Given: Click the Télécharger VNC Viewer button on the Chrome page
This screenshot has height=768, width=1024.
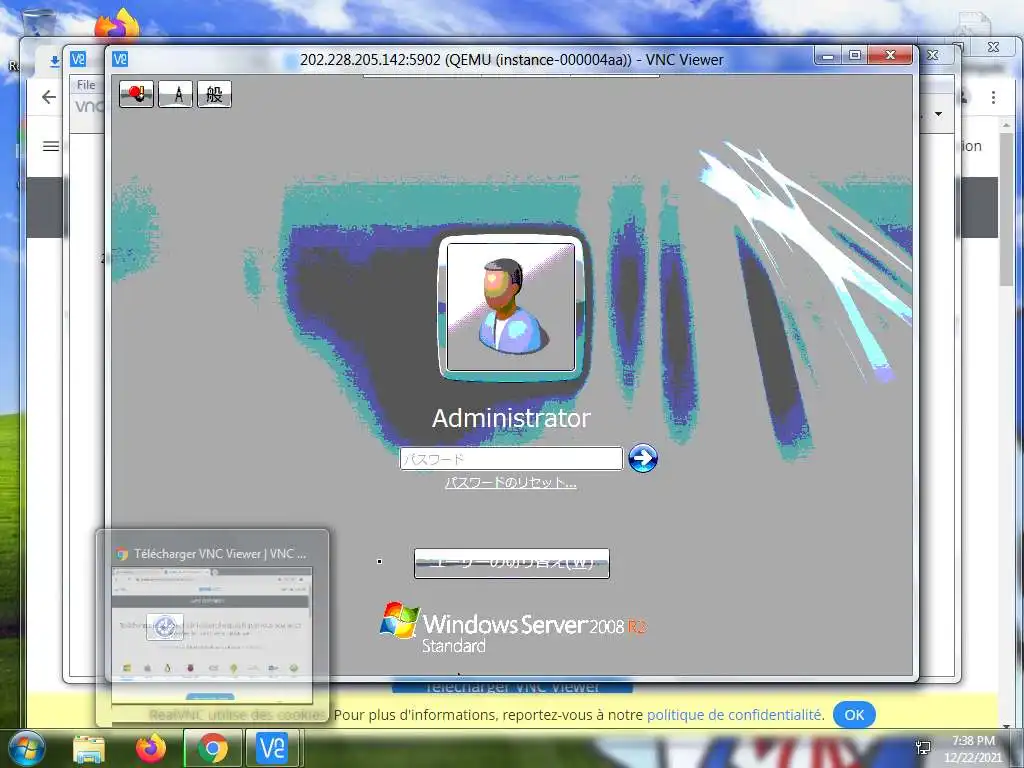Looking at the screenshot, I should coord(513,687).
